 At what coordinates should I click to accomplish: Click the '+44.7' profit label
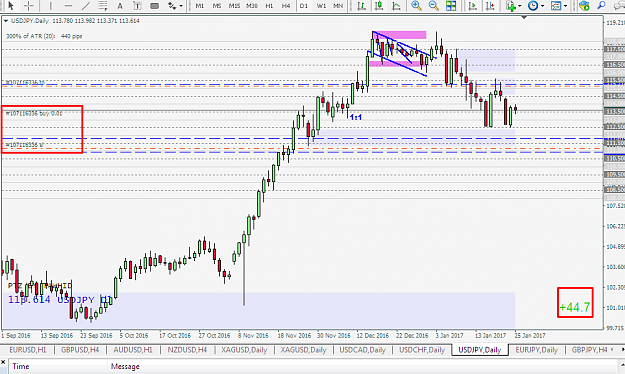[x=575, y=307]
